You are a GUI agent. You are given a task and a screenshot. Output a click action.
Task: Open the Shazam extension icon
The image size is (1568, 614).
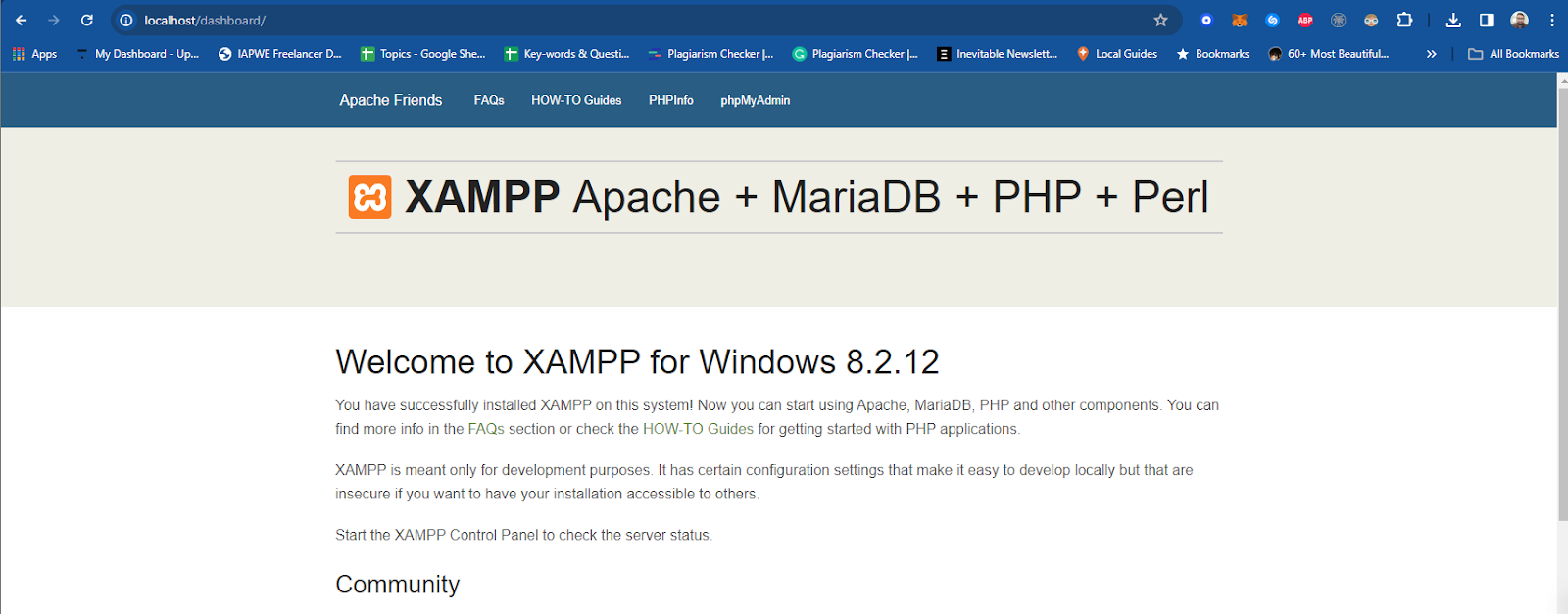[1272, 20]
